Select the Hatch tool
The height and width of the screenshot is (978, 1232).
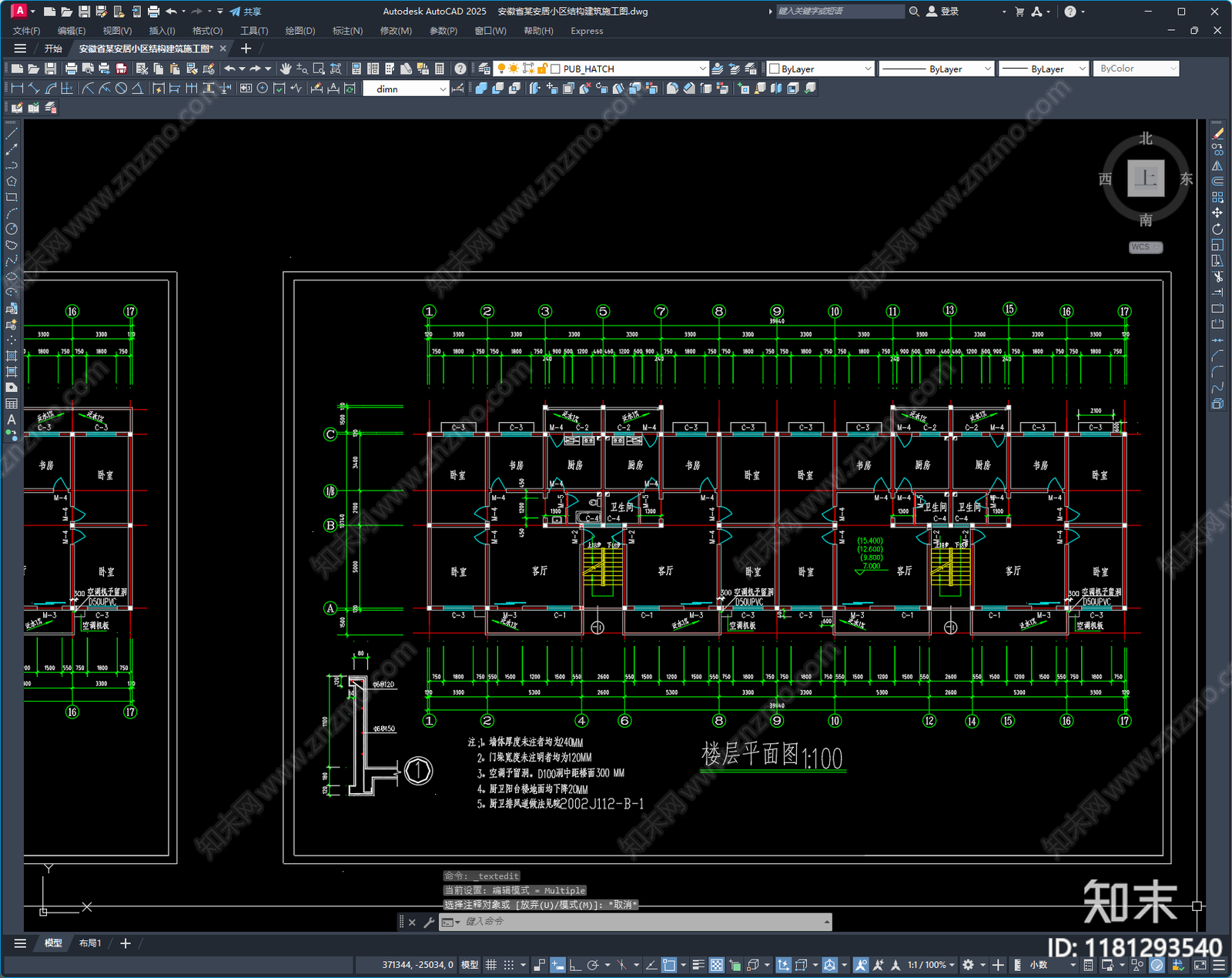click(12, 356)
